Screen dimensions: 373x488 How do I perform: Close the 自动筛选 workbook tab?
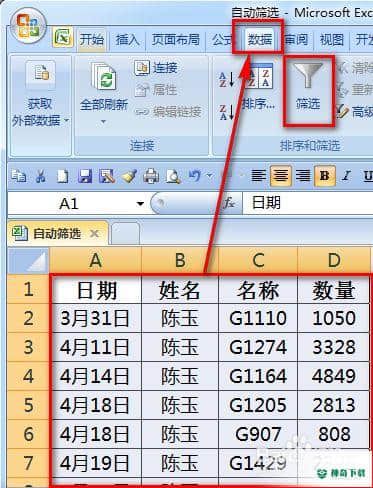pos(95,234)
